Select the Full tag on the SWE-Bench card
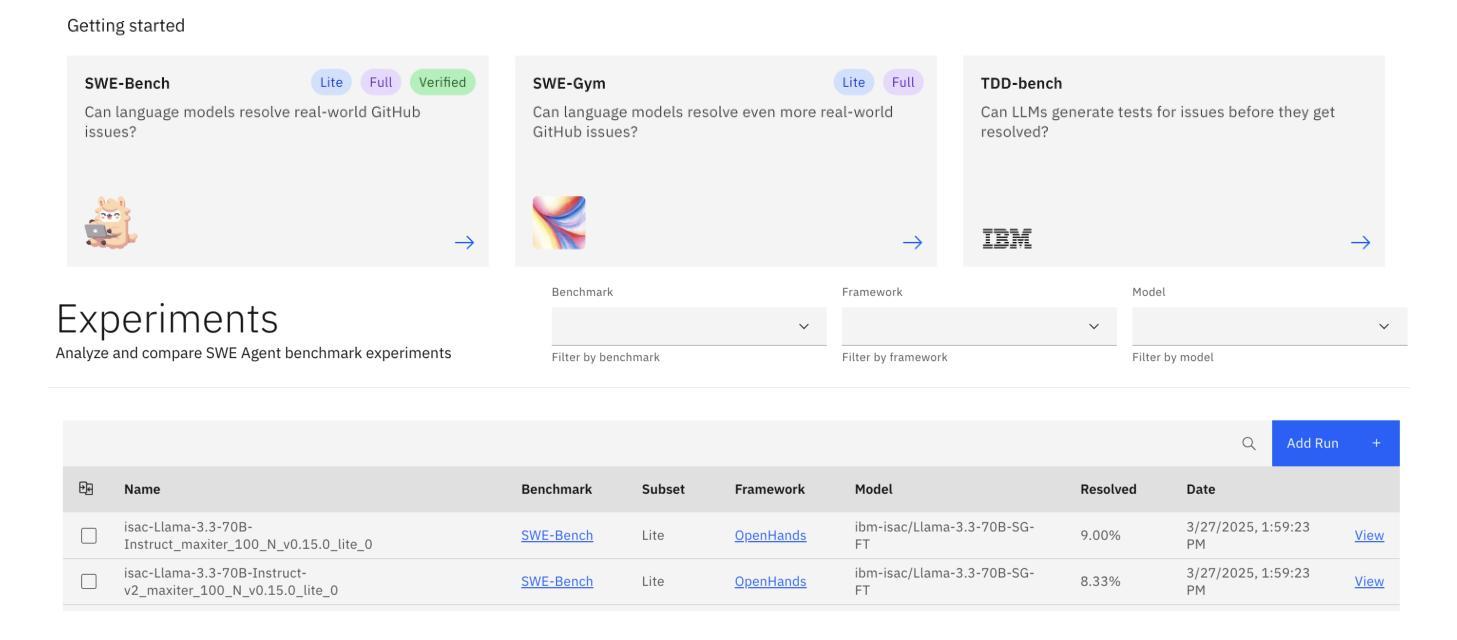 click(381, 82)
